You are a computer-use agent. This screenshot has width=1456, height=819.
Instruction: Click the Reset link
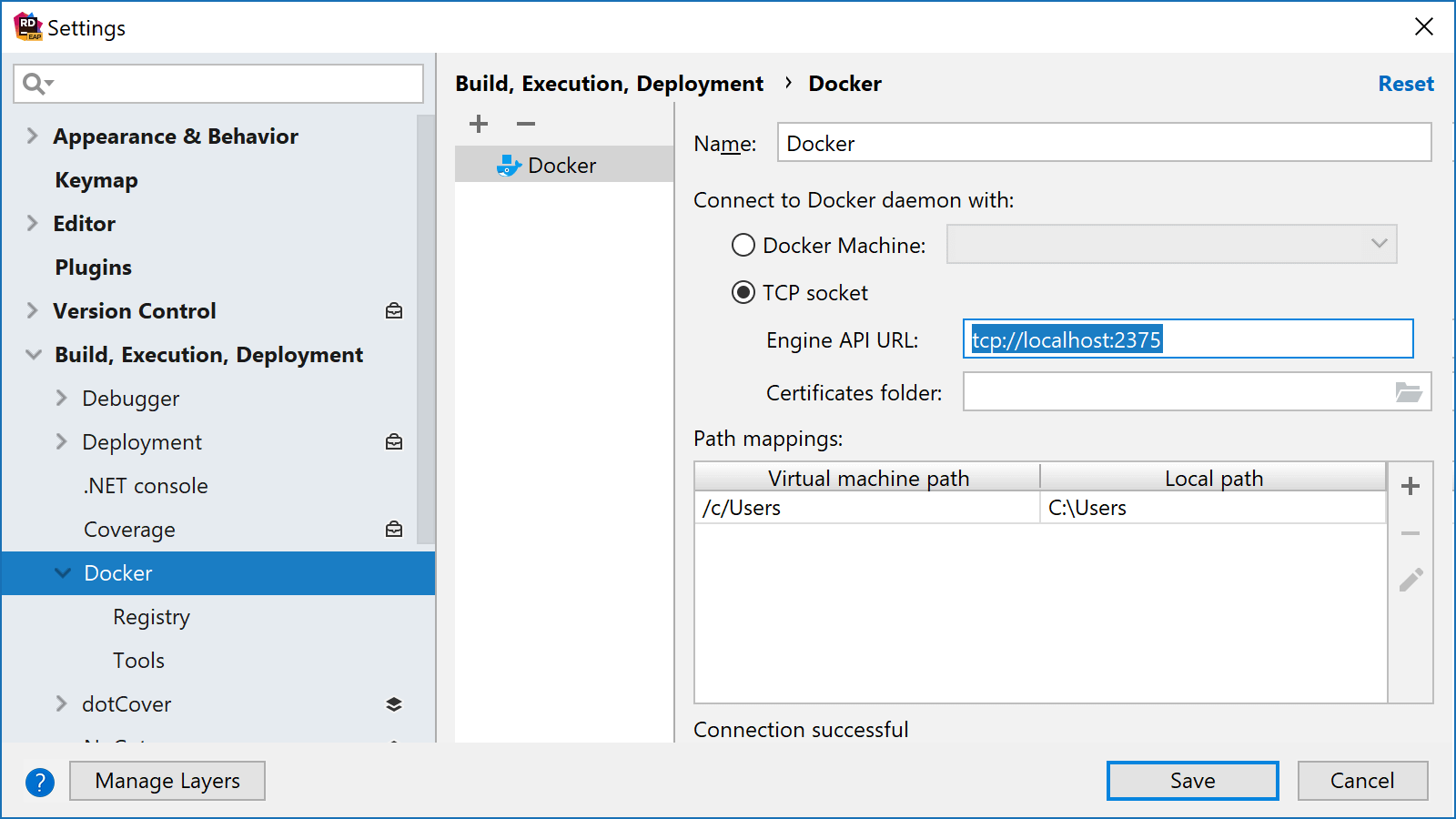1406,84
